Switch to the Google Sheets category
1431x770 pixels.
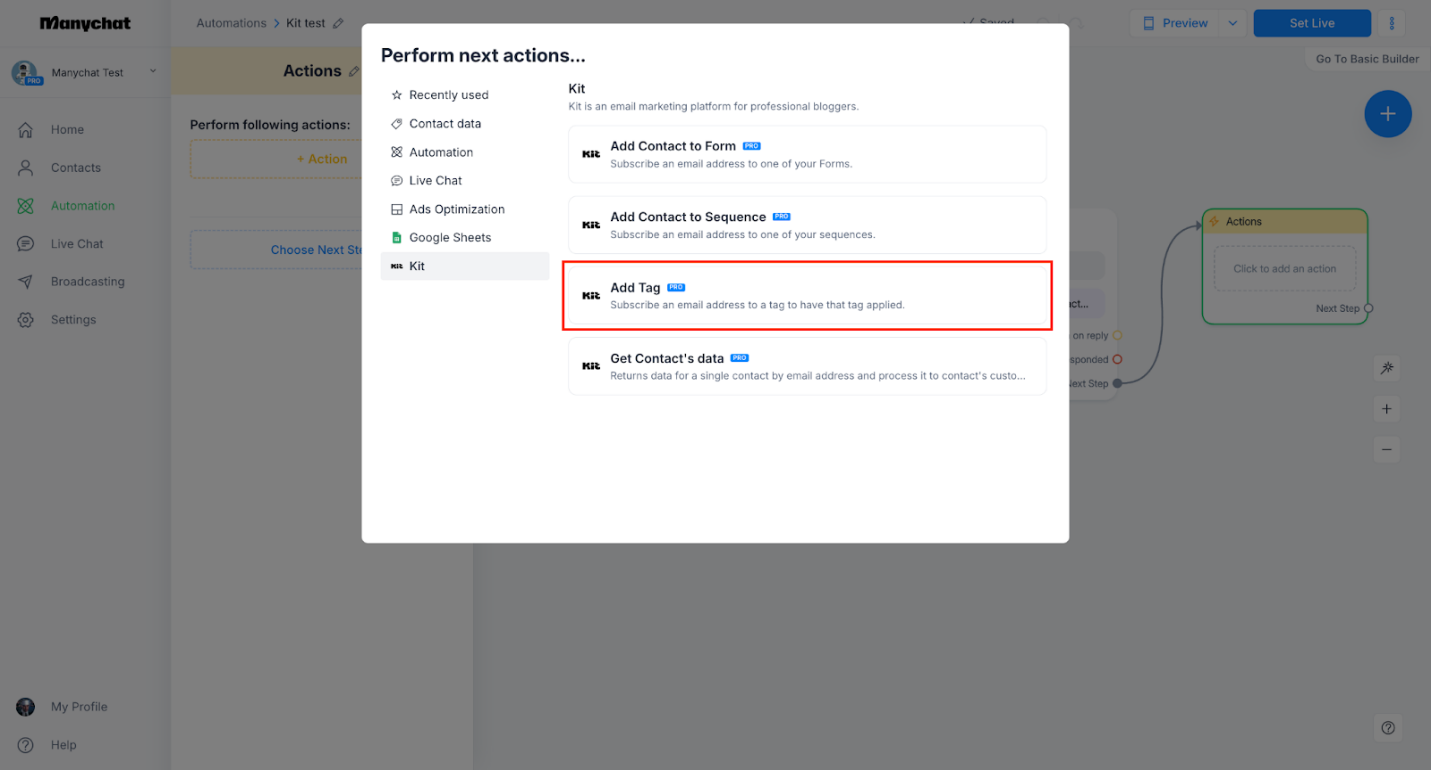click(450, 237)
